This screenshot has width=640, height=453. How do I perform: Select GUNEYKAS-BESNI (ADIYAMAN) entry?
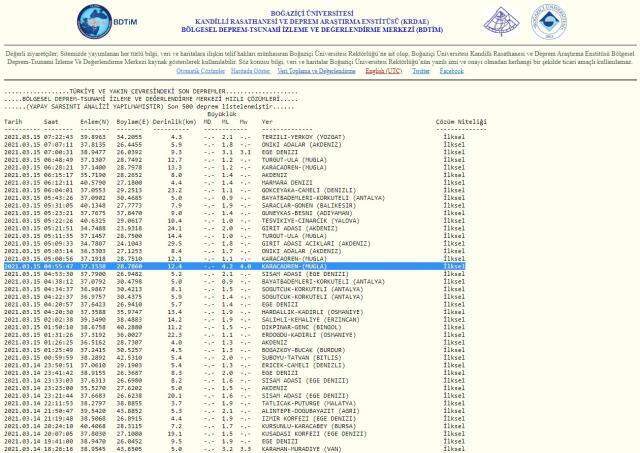(307, 213)
